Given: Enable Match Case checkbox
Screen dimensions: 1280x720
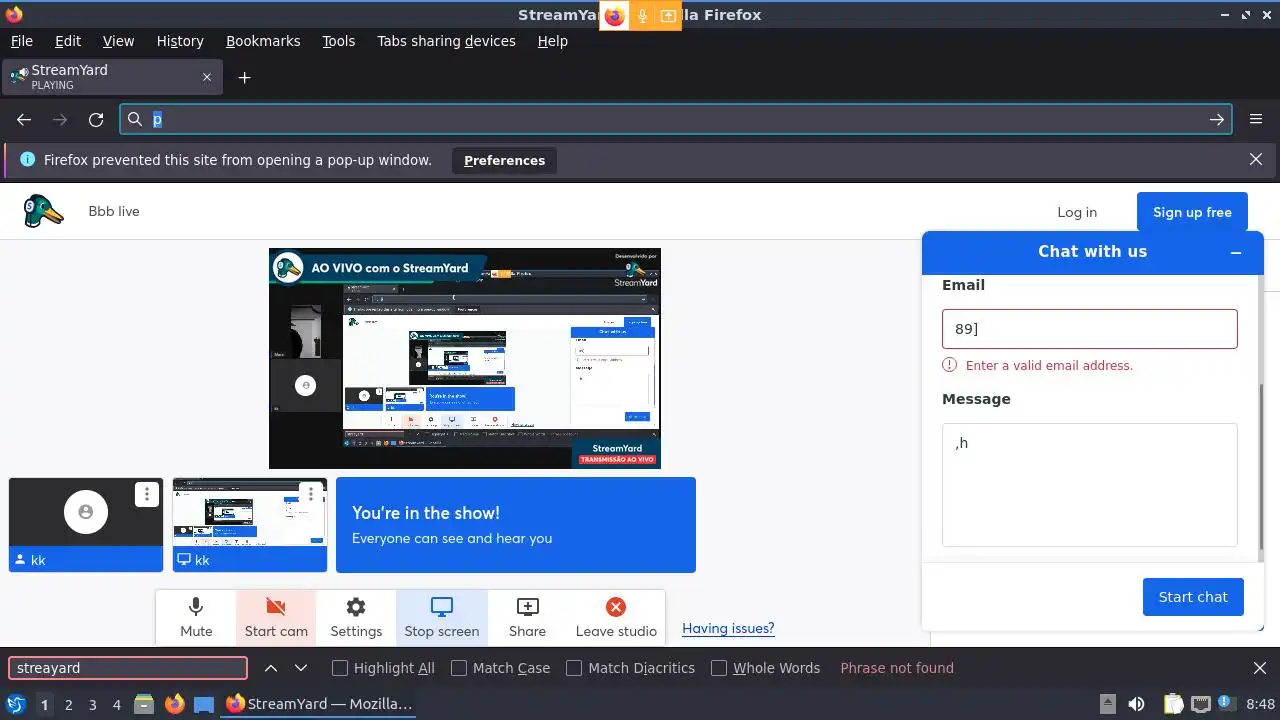Looking at the screenshot, I should [x=459, y=668].
